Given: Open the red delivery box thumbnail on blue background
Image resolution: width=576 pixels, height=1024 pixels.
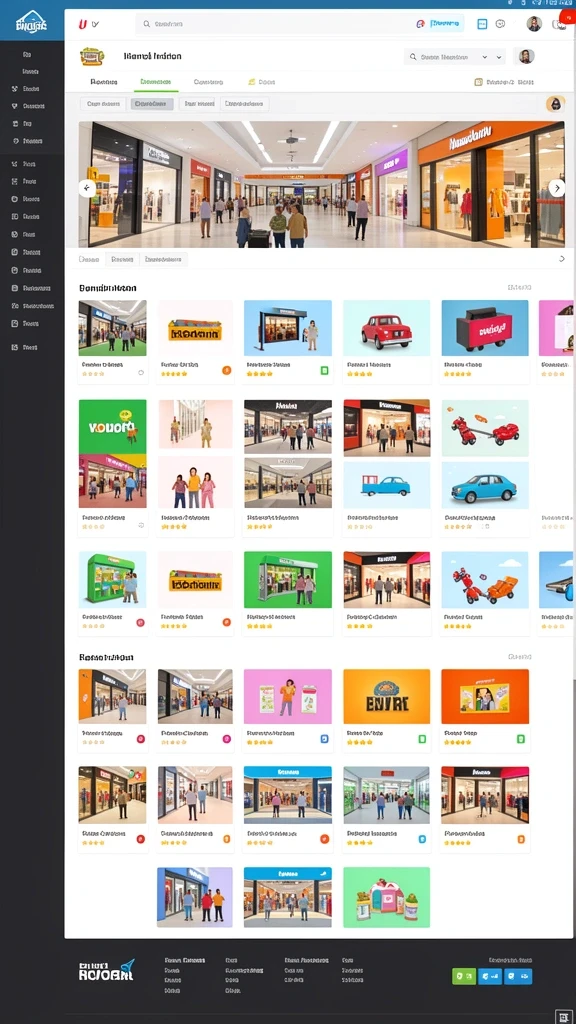Looking at the screenshot, I should [x=485, y=328].
